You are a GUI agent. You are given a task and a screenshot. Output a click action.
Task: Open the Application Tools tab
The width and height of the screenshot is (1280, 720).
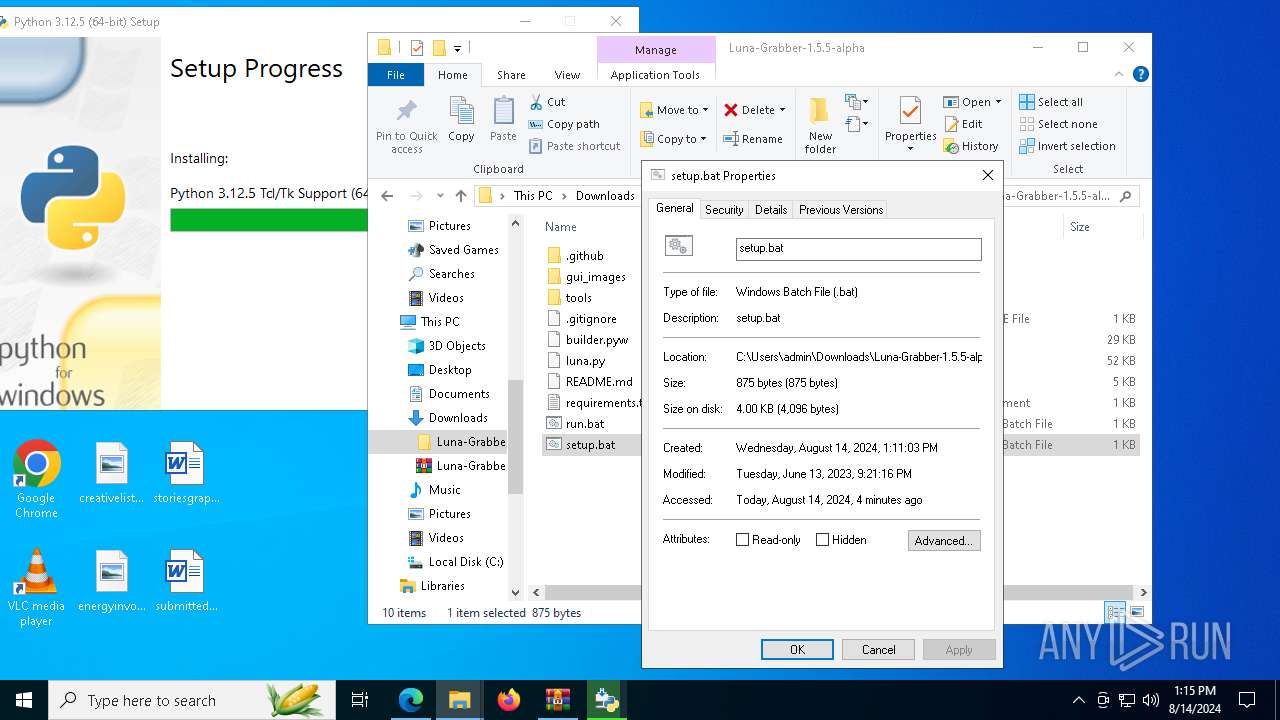pos(655,75)
